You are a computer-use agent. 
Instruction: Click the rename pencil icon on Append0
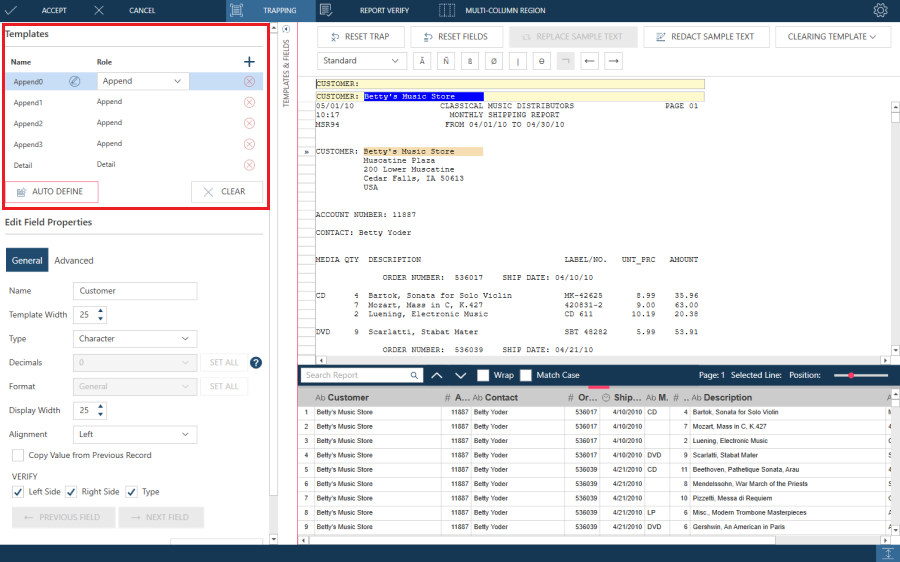75,81
